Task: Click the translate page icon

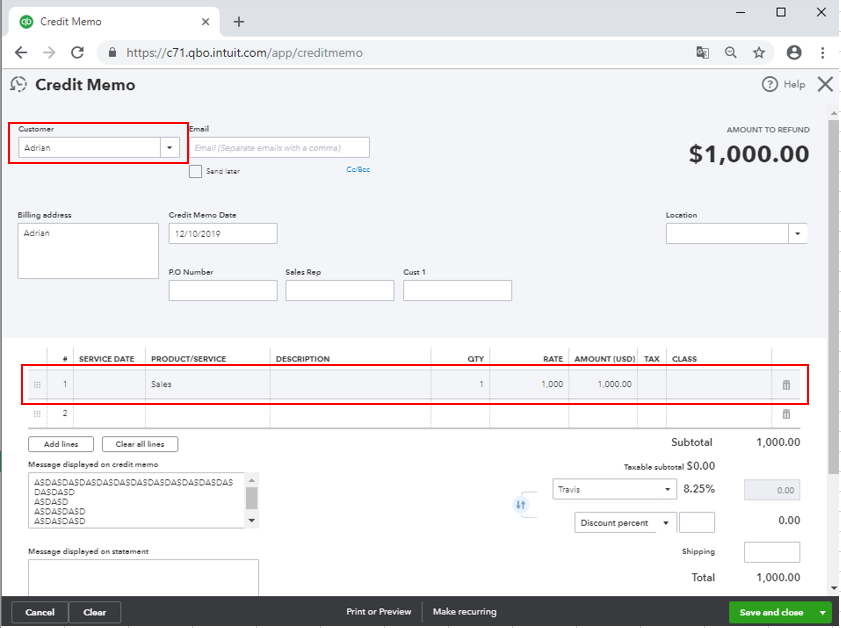Action: [x=702, y=53]
